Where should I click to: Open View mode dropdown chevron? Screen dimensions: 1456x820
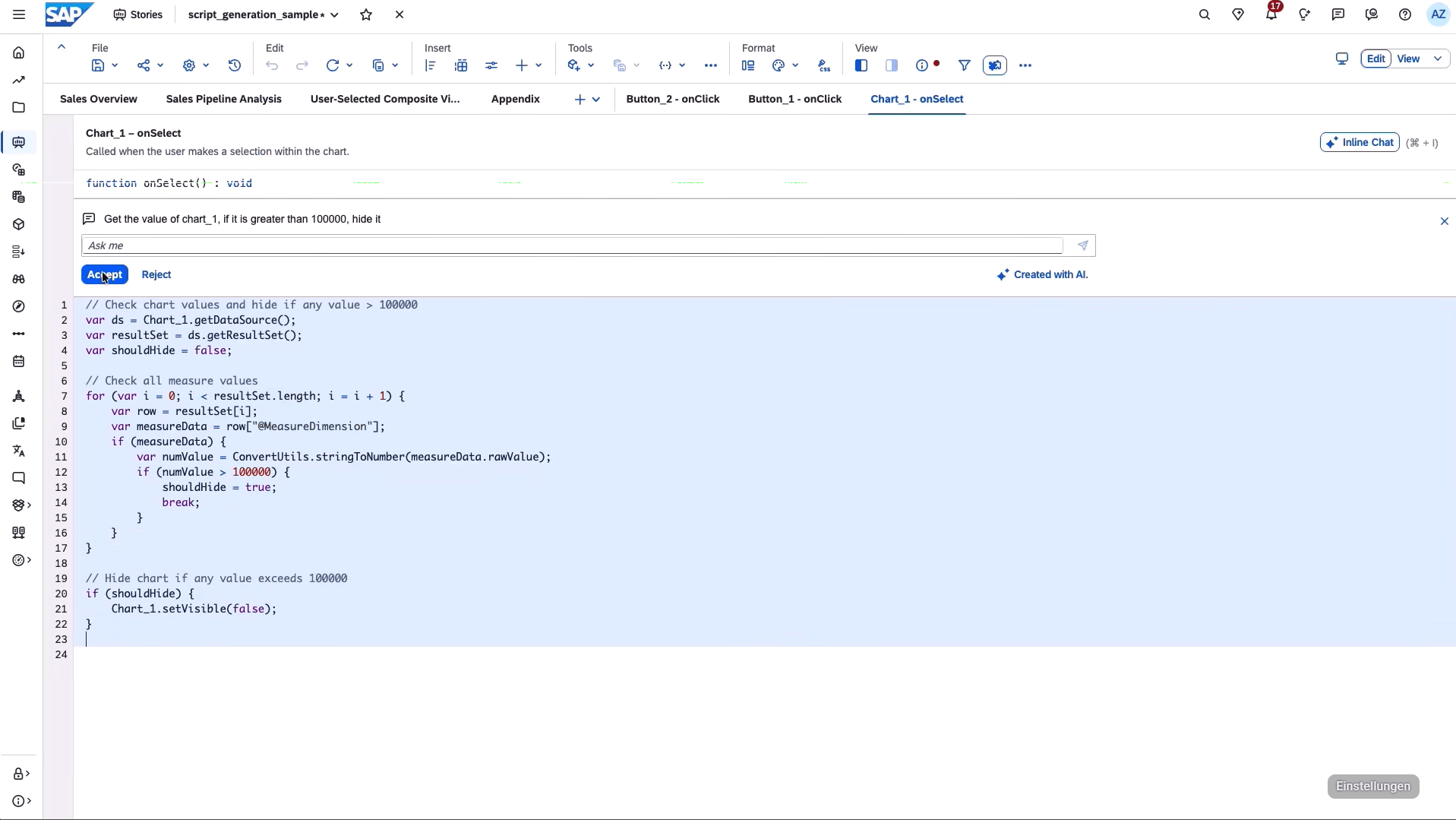(x=1438, y=59)
